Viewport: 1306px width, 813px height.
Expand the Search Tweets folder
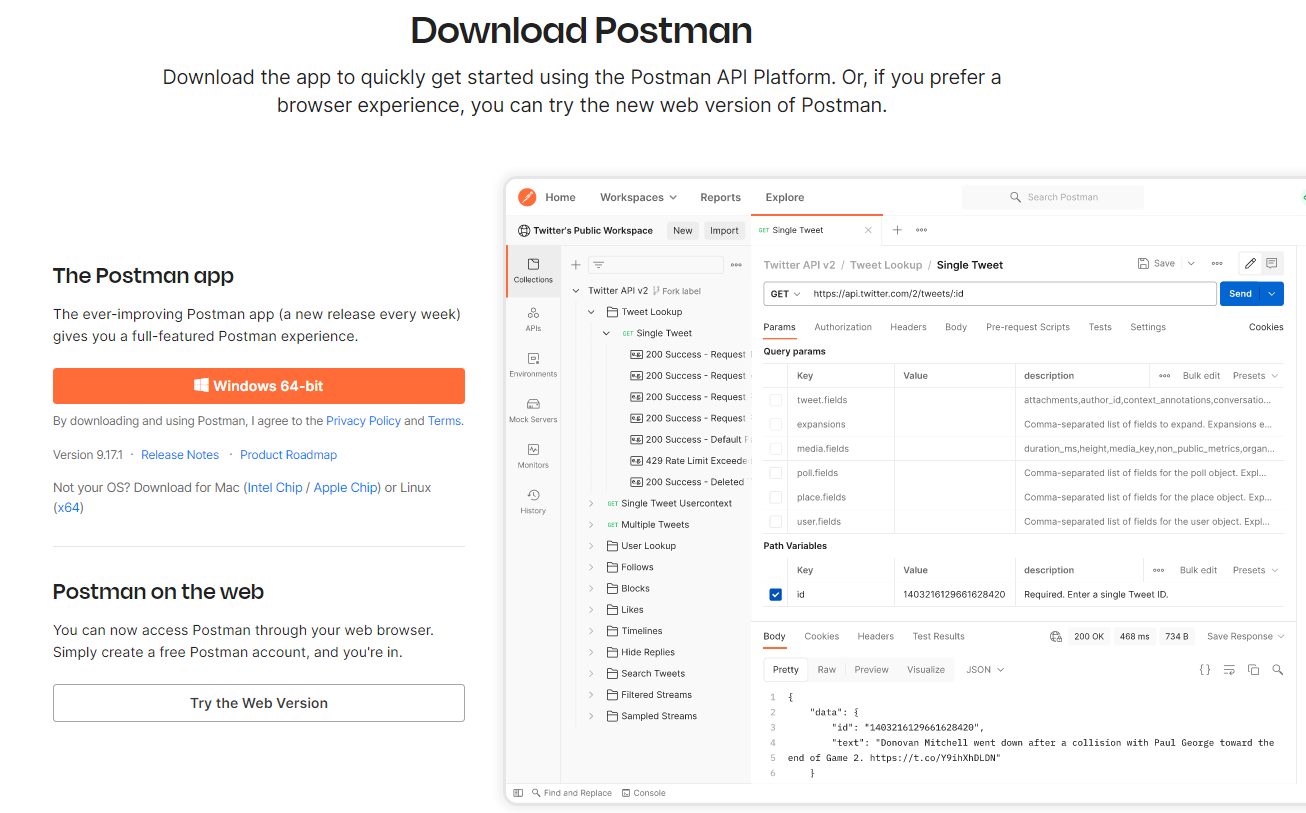[x=592, y=673]
